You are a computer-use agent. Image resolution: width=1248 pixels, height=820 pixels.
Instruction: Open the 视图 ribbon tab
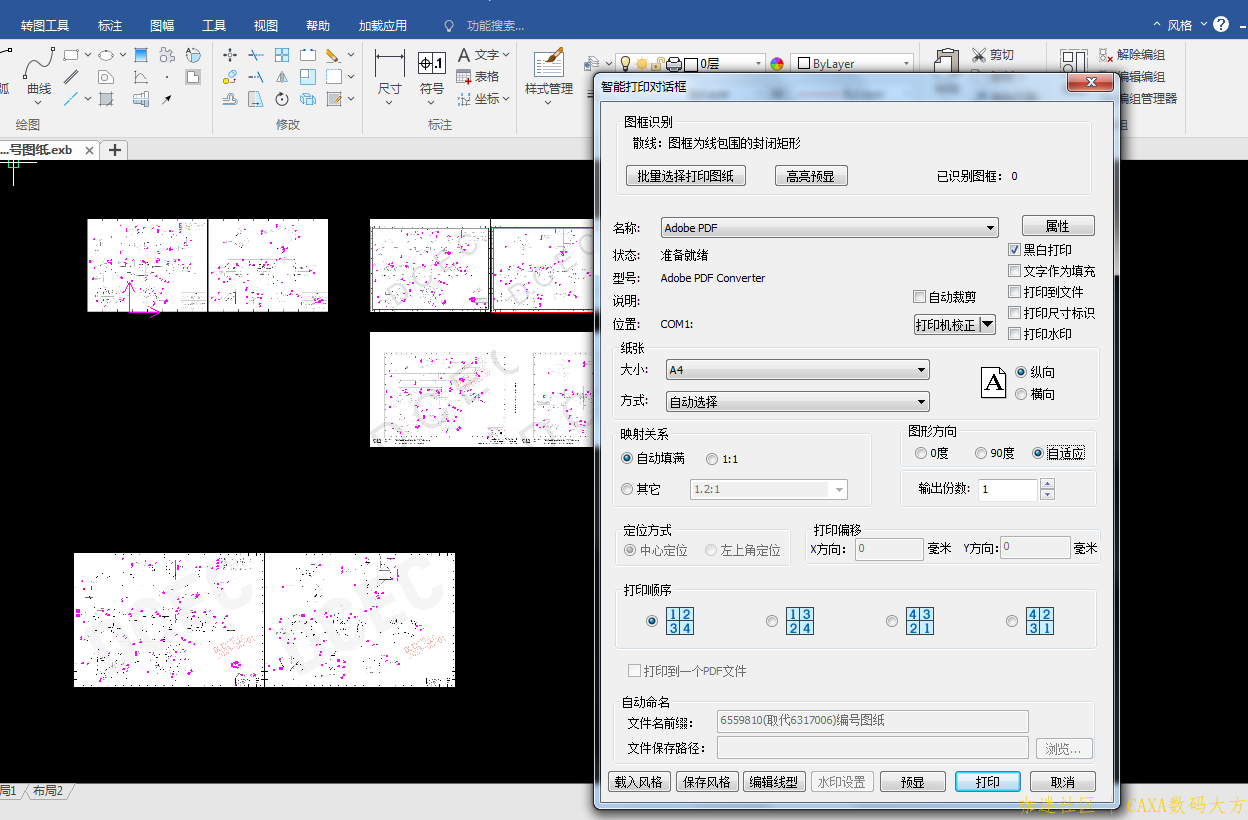tap(265, 26)
